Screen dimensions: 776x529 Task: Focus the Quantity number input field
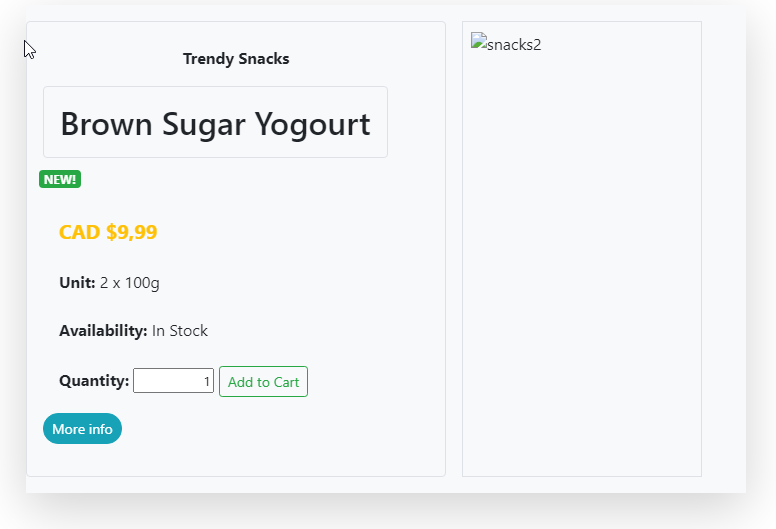pyautogui.click(x=173, y=381)
